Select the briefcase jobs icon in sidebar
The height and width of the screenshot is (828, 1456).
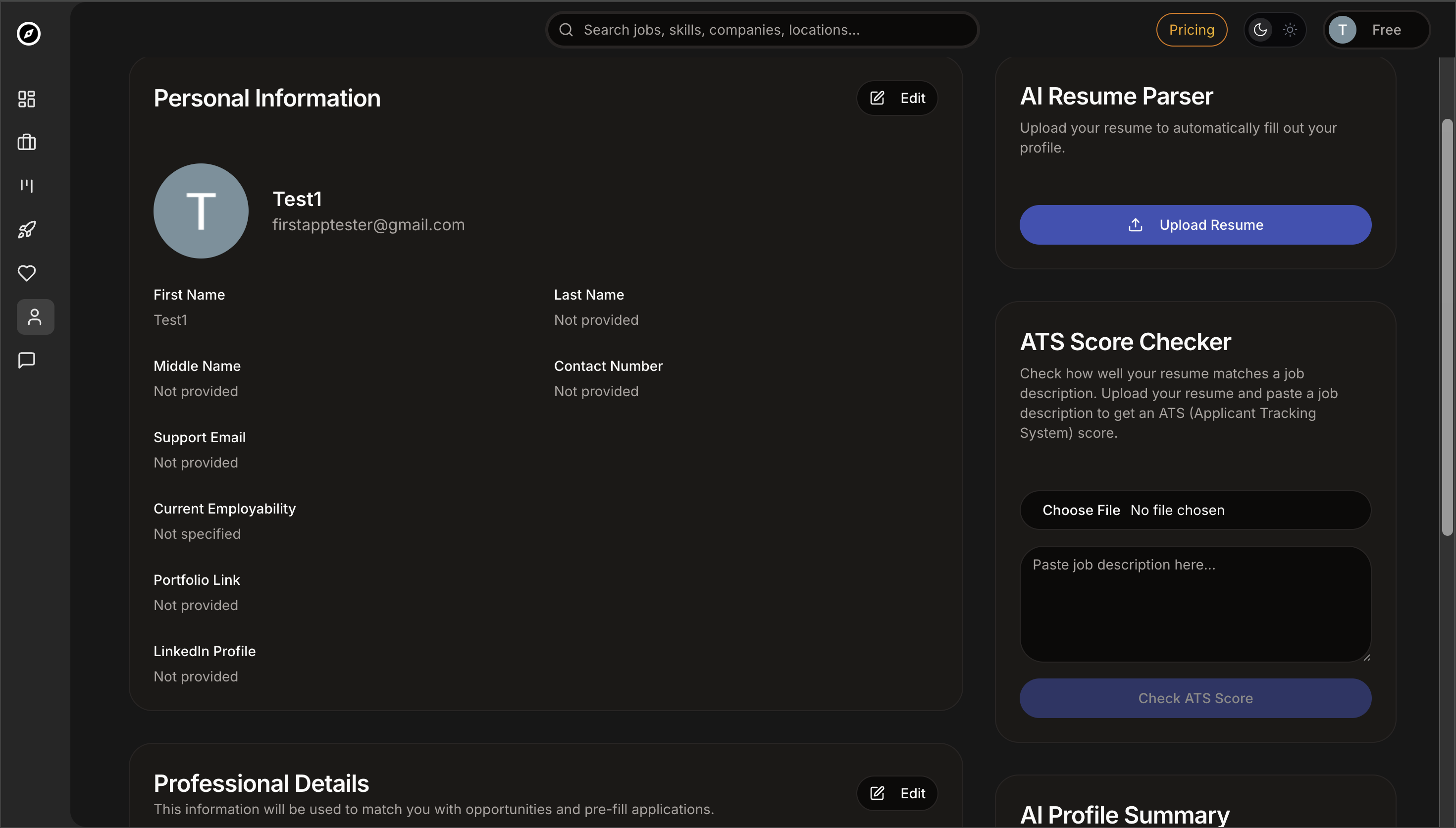click(x=26, y=142)
